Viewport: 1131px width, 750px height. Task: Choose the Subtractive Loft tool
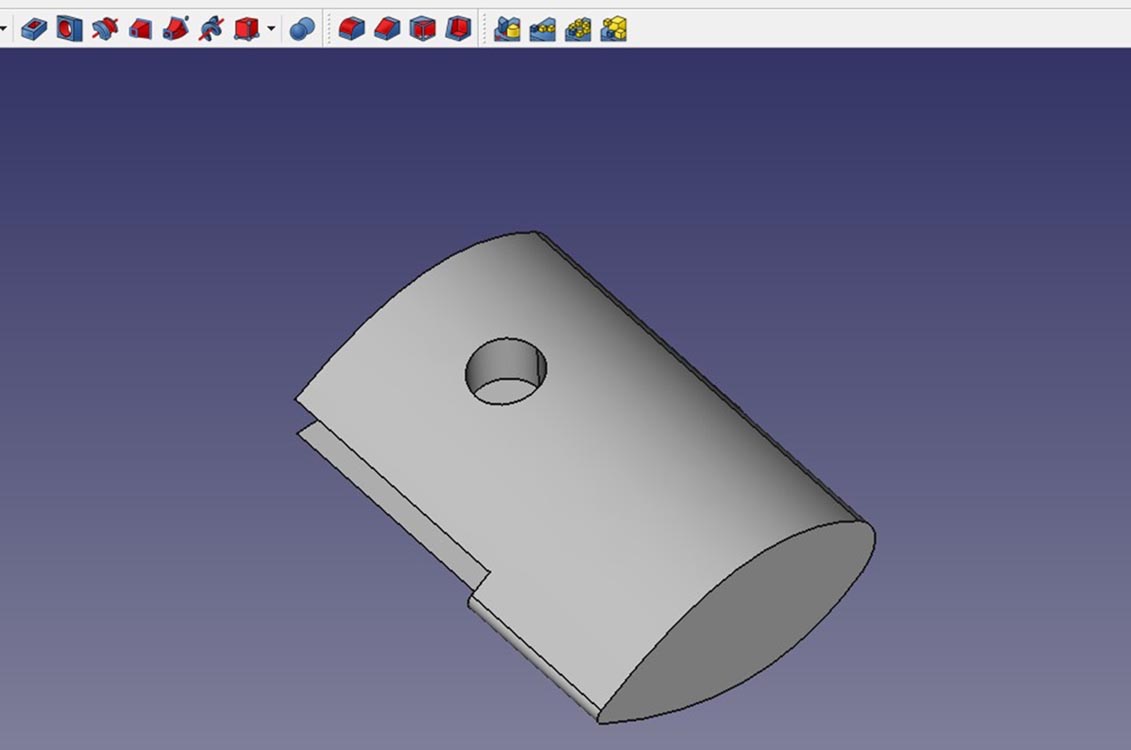point(140,29)
